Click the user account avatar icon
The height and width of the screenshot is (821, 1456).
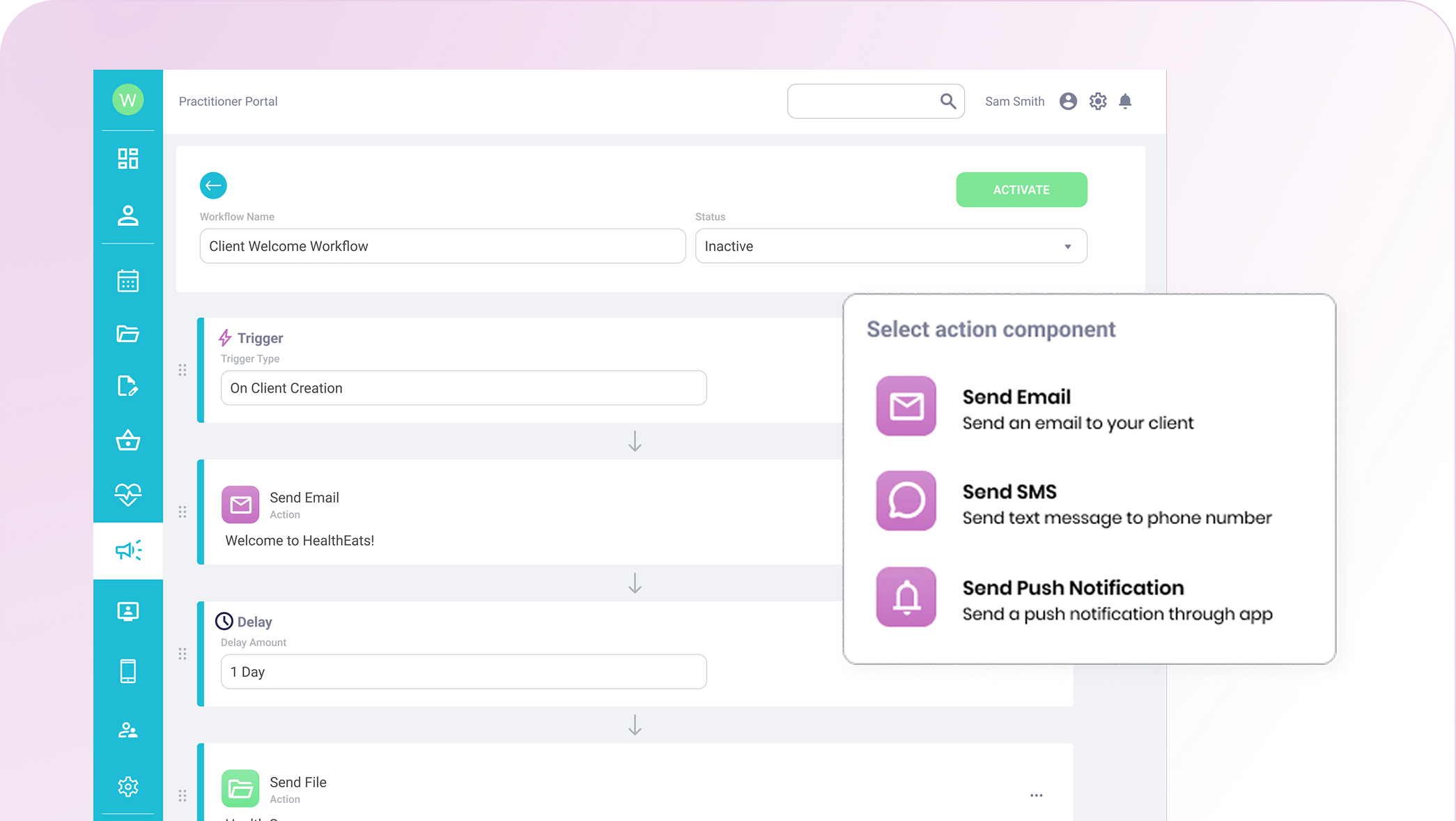[x=1068, y=102]
